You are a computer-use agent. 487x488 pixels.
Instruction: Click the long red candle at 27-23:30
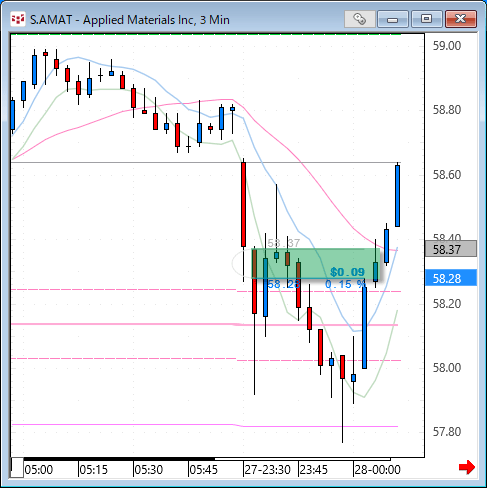tap(244, 205)
